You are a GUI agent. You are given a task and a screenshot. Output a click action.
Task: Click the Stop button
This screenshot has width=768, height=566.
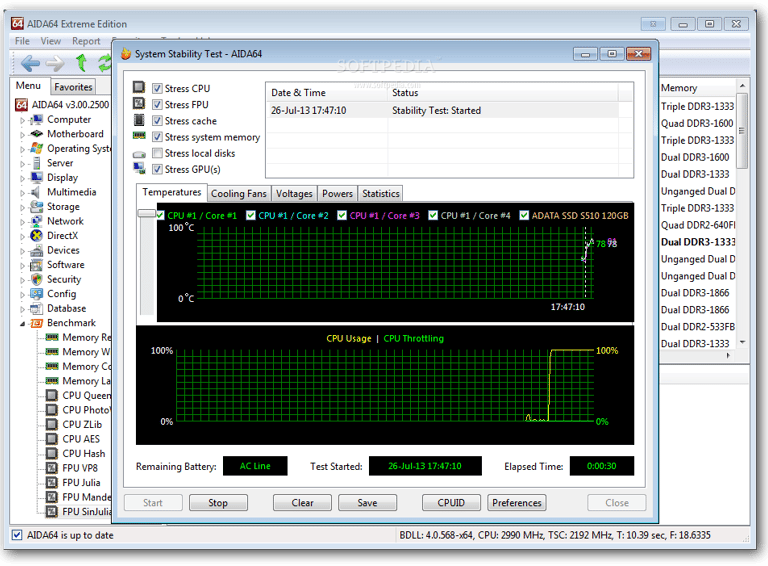tap(218, 503)
